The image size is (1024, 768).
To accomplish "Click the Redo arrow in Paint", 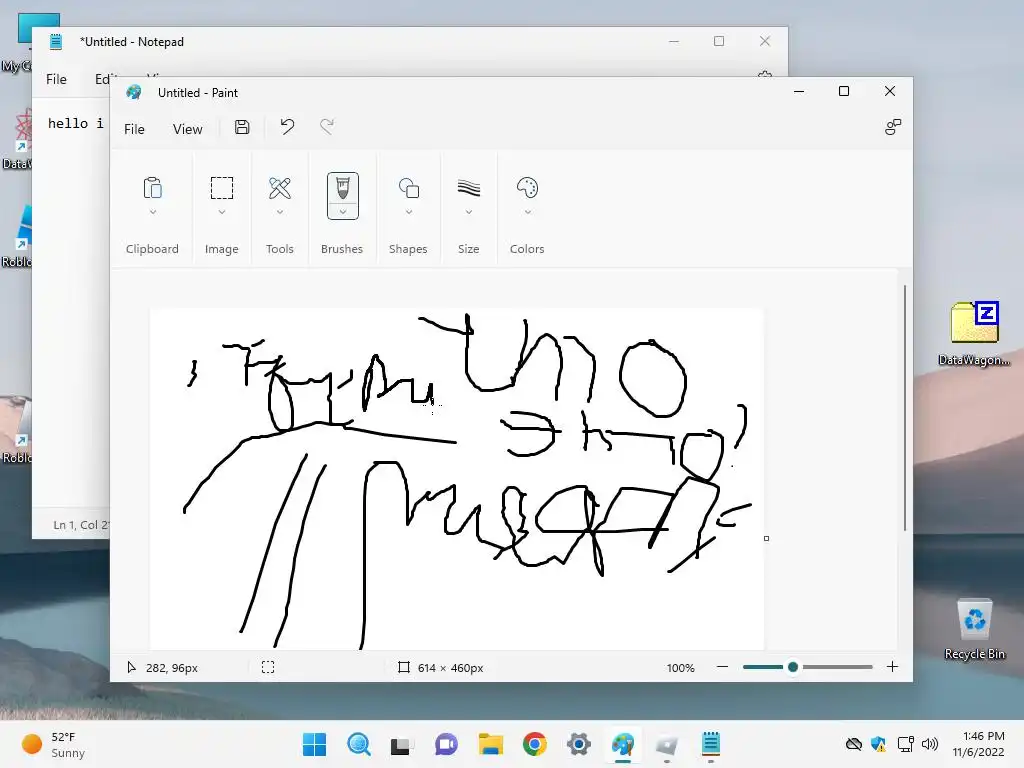I will click(327, 126).
